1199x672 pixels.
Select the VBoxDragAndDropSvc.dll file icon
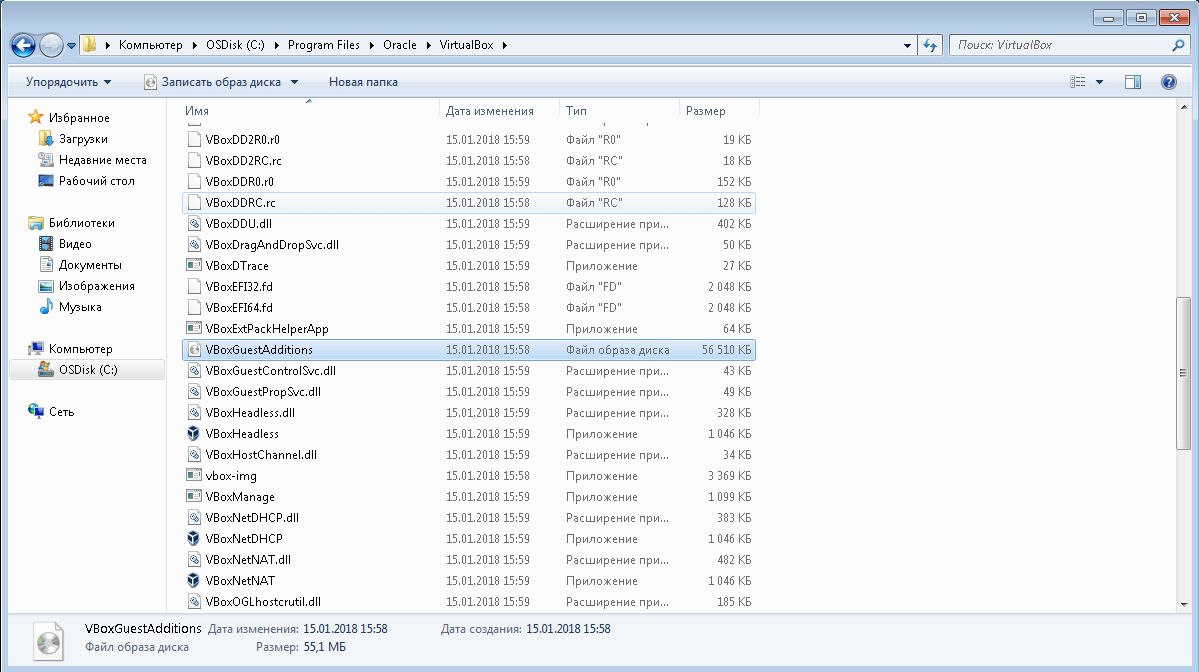coord(194,245)
